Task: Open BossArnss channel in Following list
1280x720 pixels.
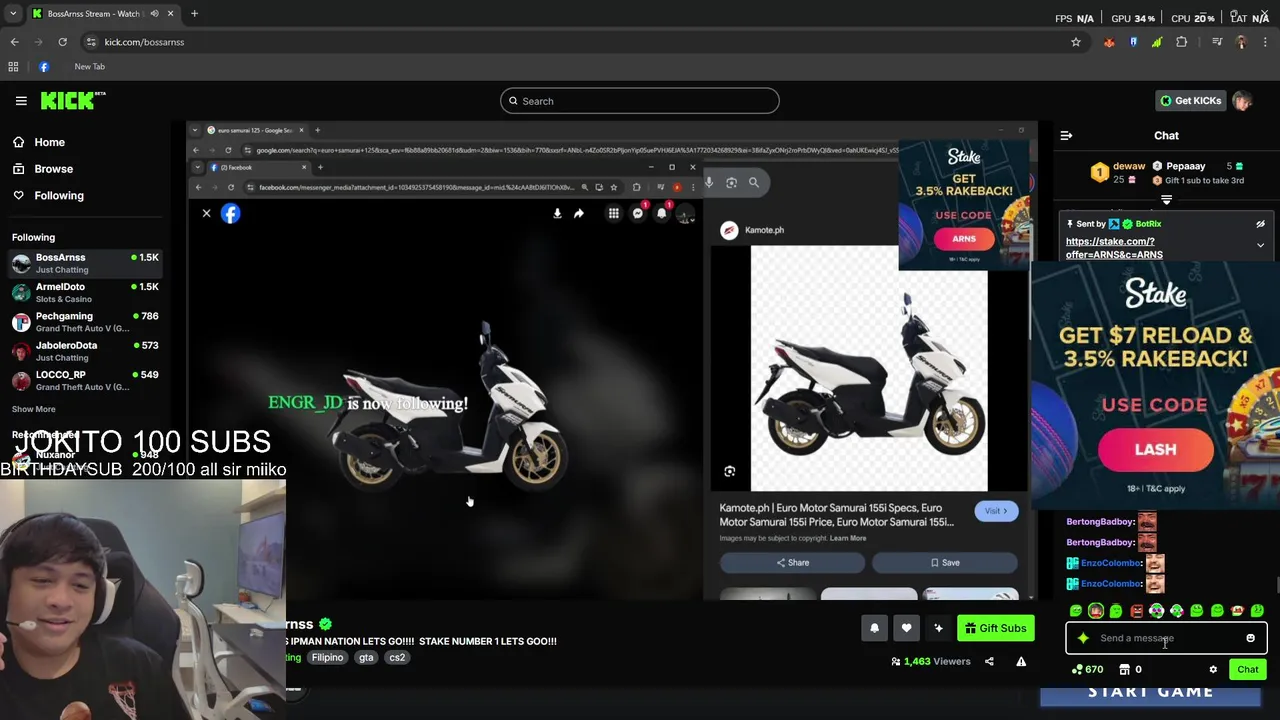Action: (85, 263)
